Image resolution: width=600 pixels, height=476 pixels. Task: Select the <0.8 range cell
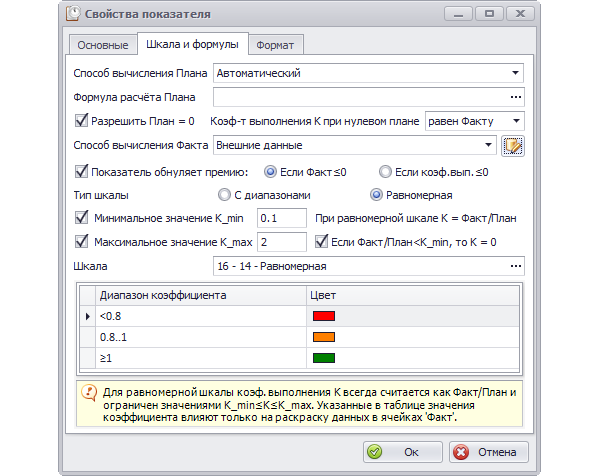click(201, 316)
